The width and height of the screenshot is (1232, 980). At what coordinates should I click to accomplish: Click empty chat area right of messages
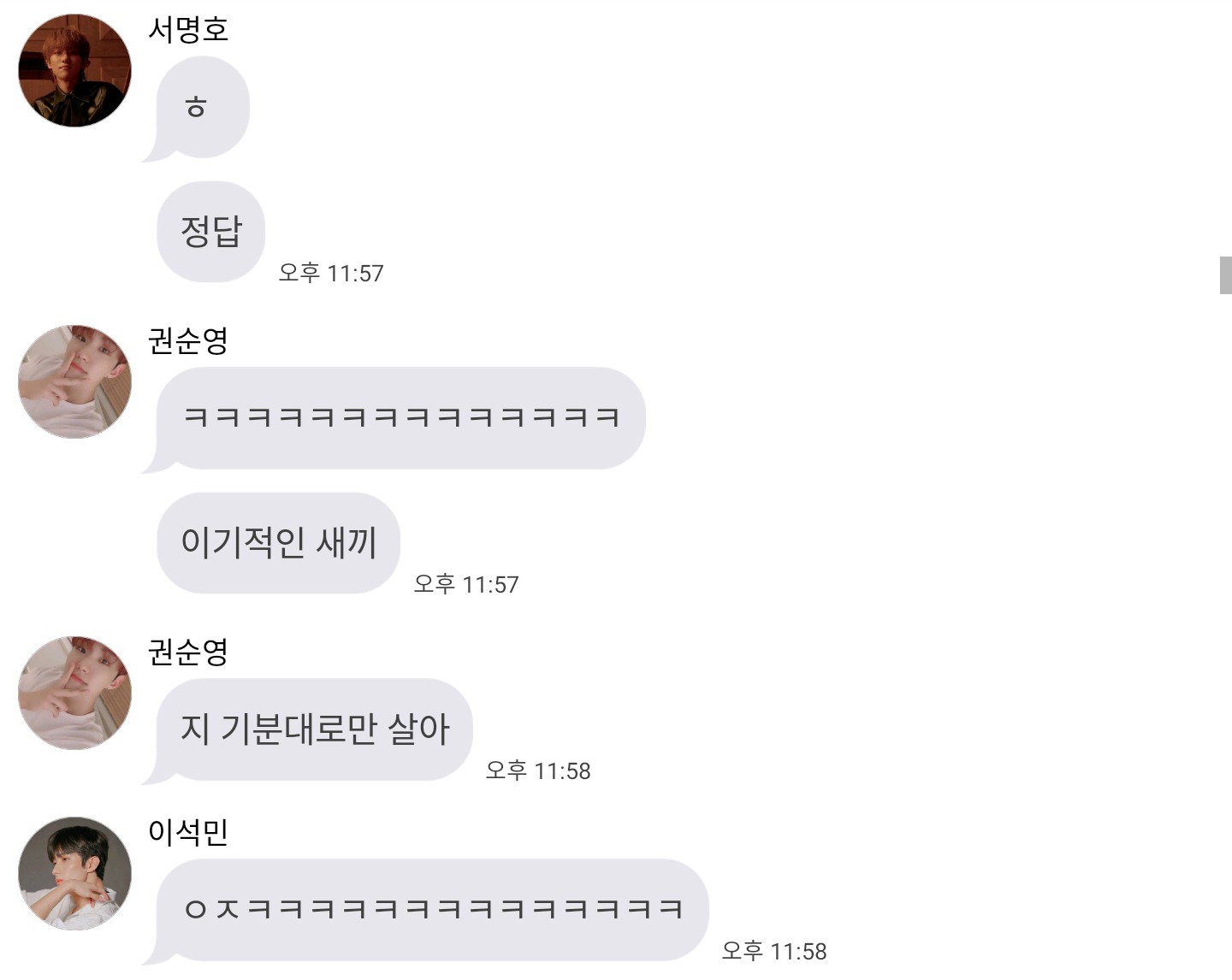[x=941, y=513]
